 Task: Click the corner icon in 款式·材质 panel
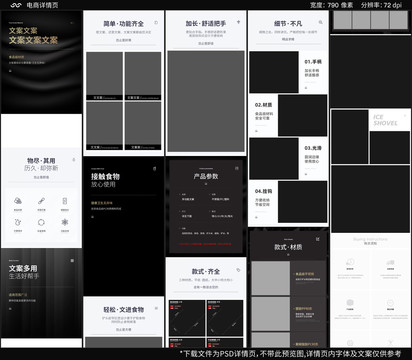click(318, 239)
